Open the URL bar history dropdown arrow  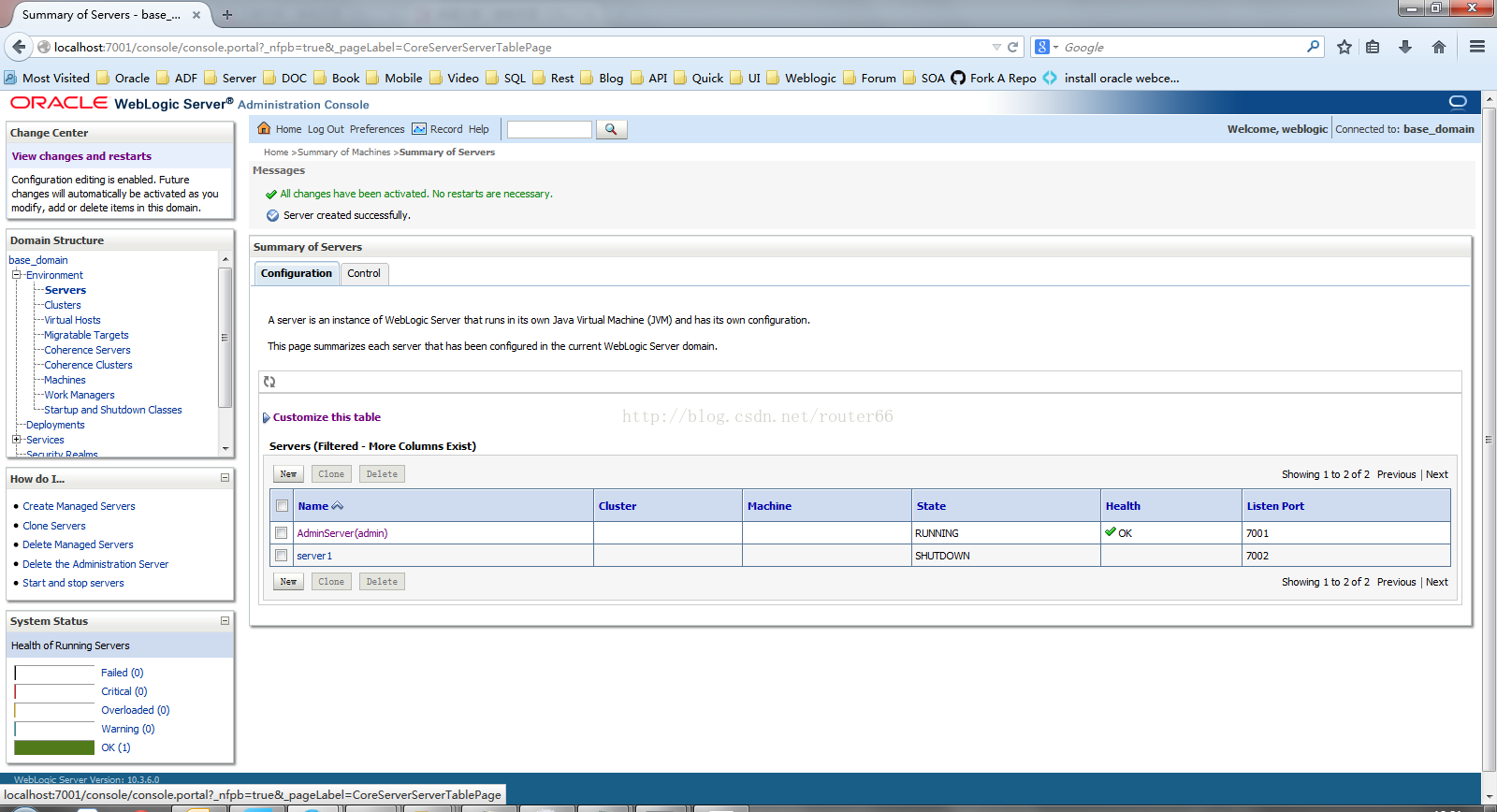pyautogui.click(x=996, y=47)
